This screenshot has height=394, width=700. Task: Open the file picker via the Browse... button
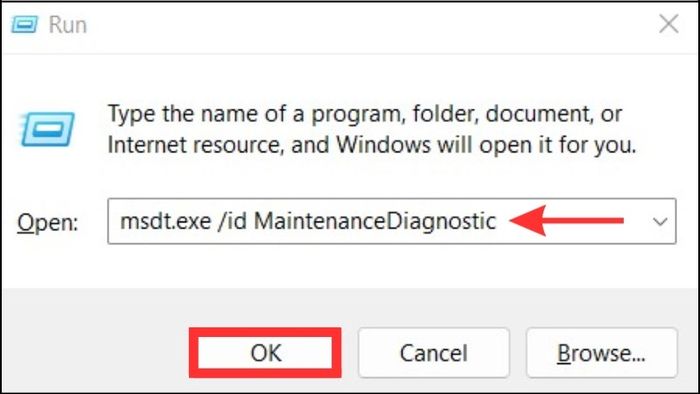coord(601,353)
